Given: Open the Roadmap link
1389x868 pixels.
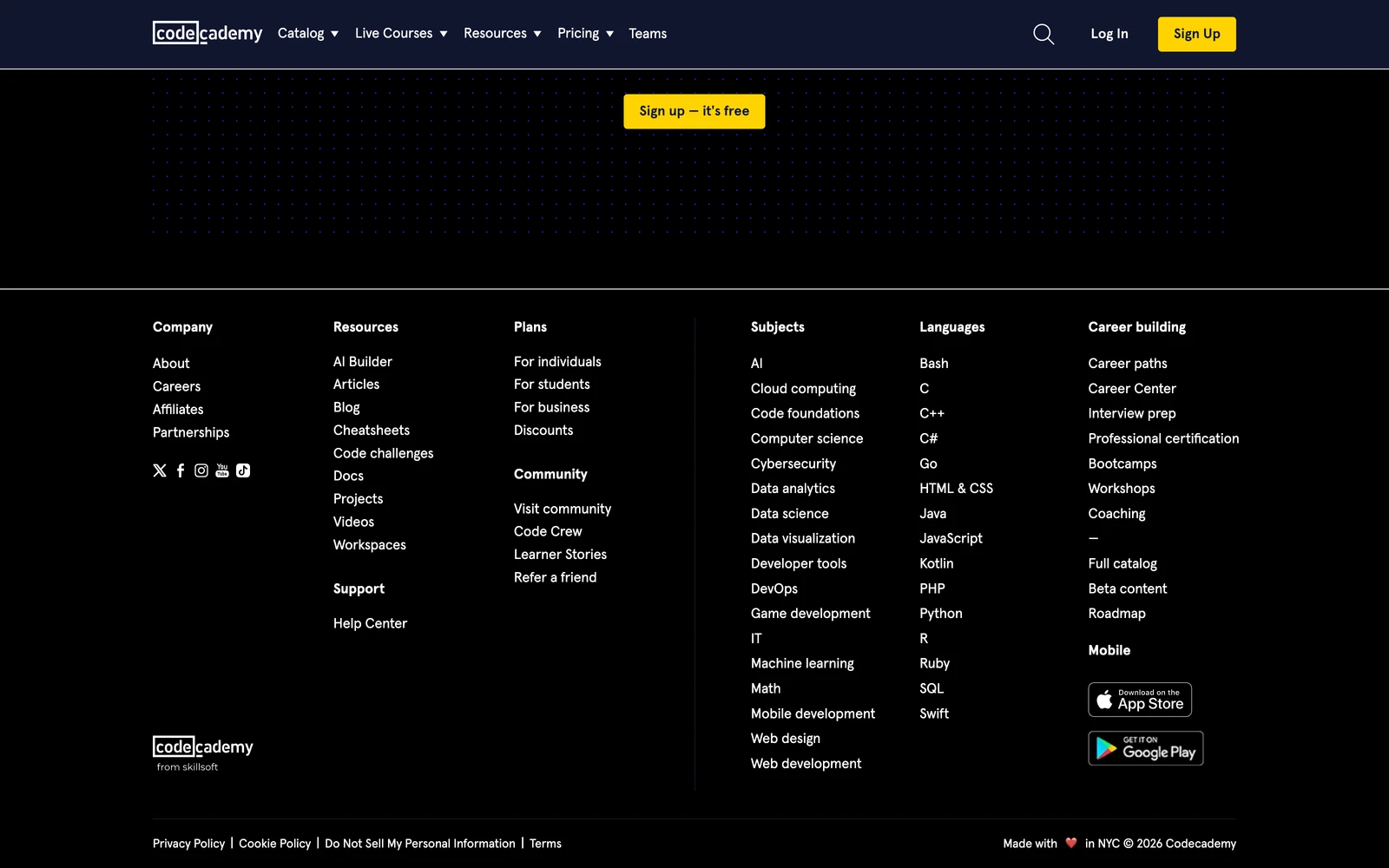Looking at the screenshot, I should (1116, 614).
